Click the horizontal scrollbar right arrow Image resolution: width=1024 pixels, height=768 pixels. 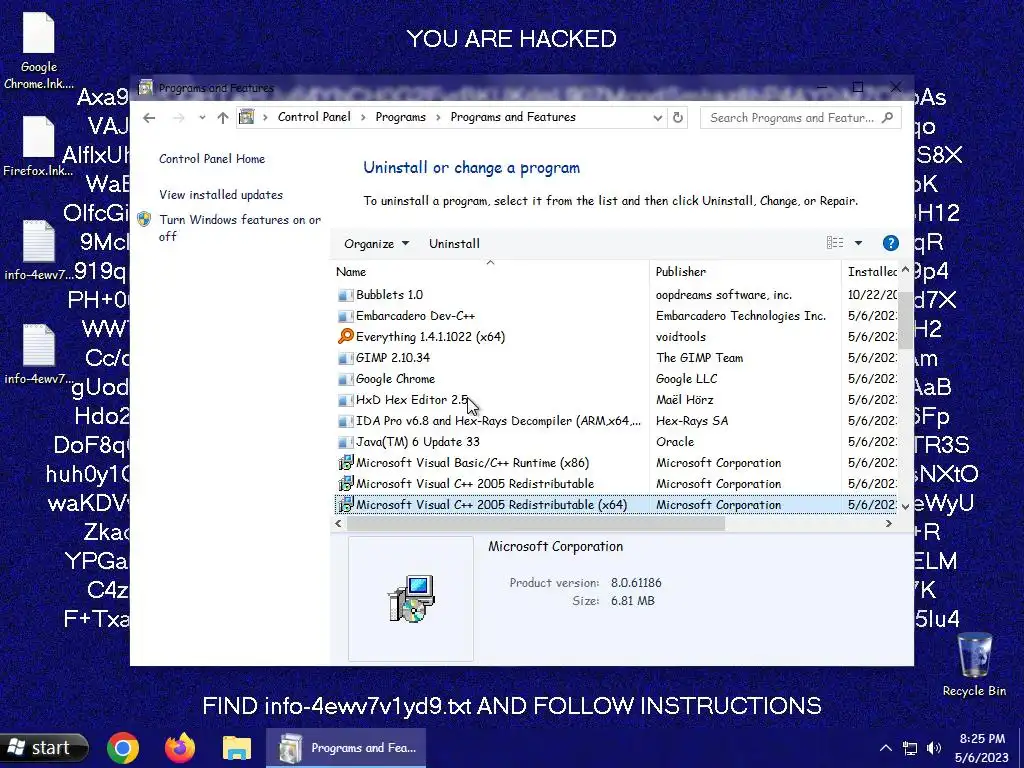coord(888,523)
